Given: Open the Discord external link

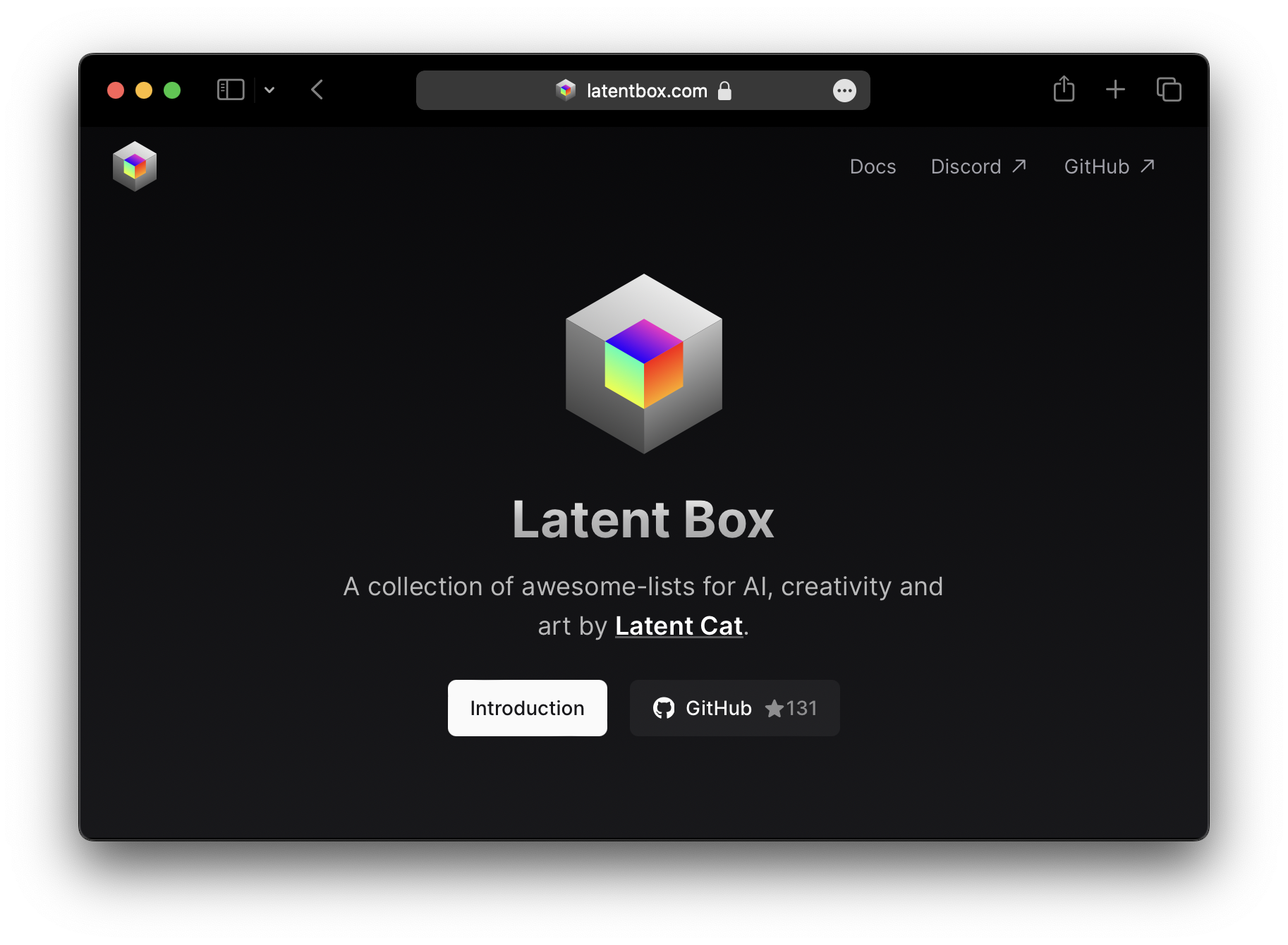Looking at the screenshot, I should 978,166.
